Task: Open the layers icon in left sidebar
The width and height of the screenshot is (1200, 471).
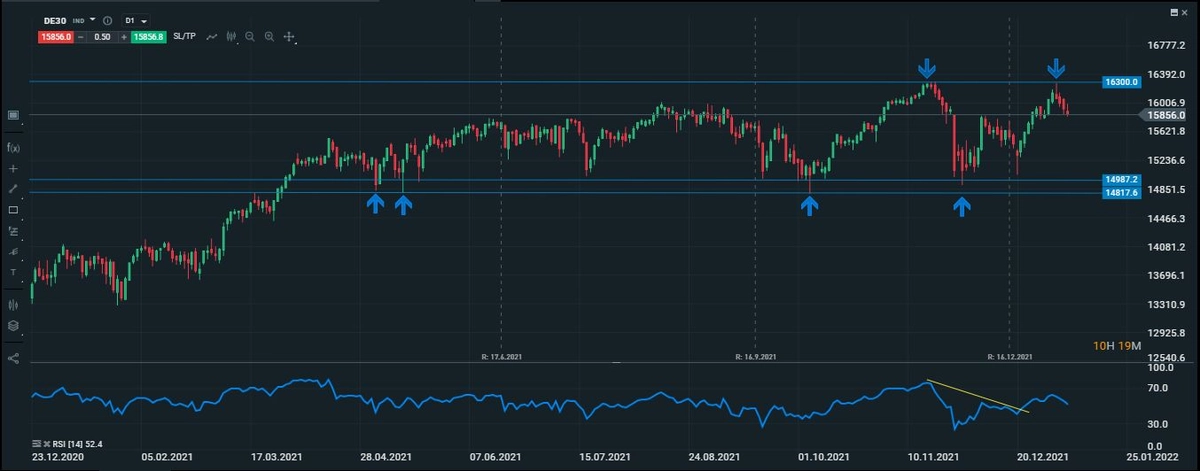Action: tap(13, 325)
